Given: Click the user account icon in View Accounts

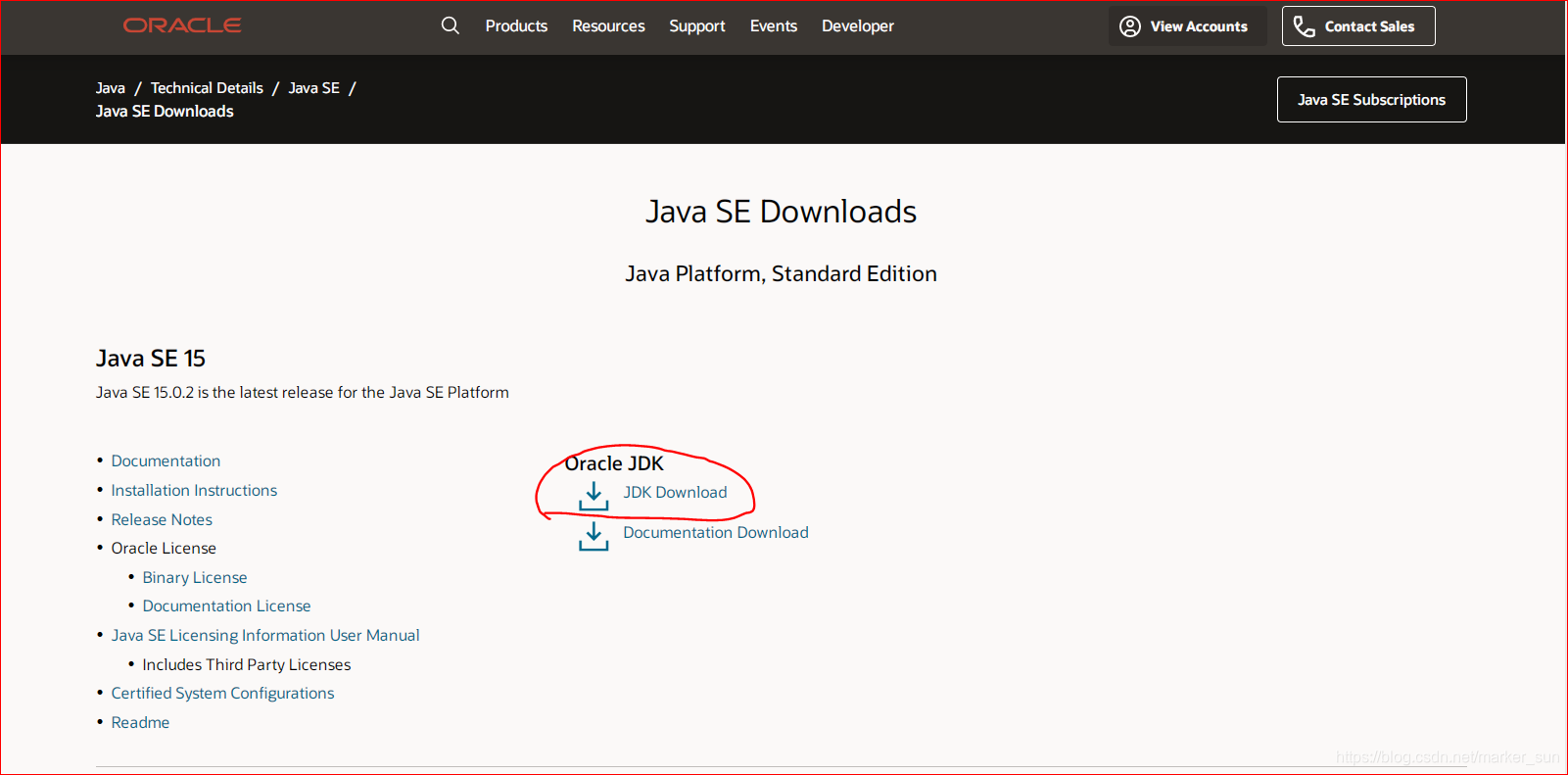Looking at the screenshot, I should pyautogui.click(x=1130, y=26).
